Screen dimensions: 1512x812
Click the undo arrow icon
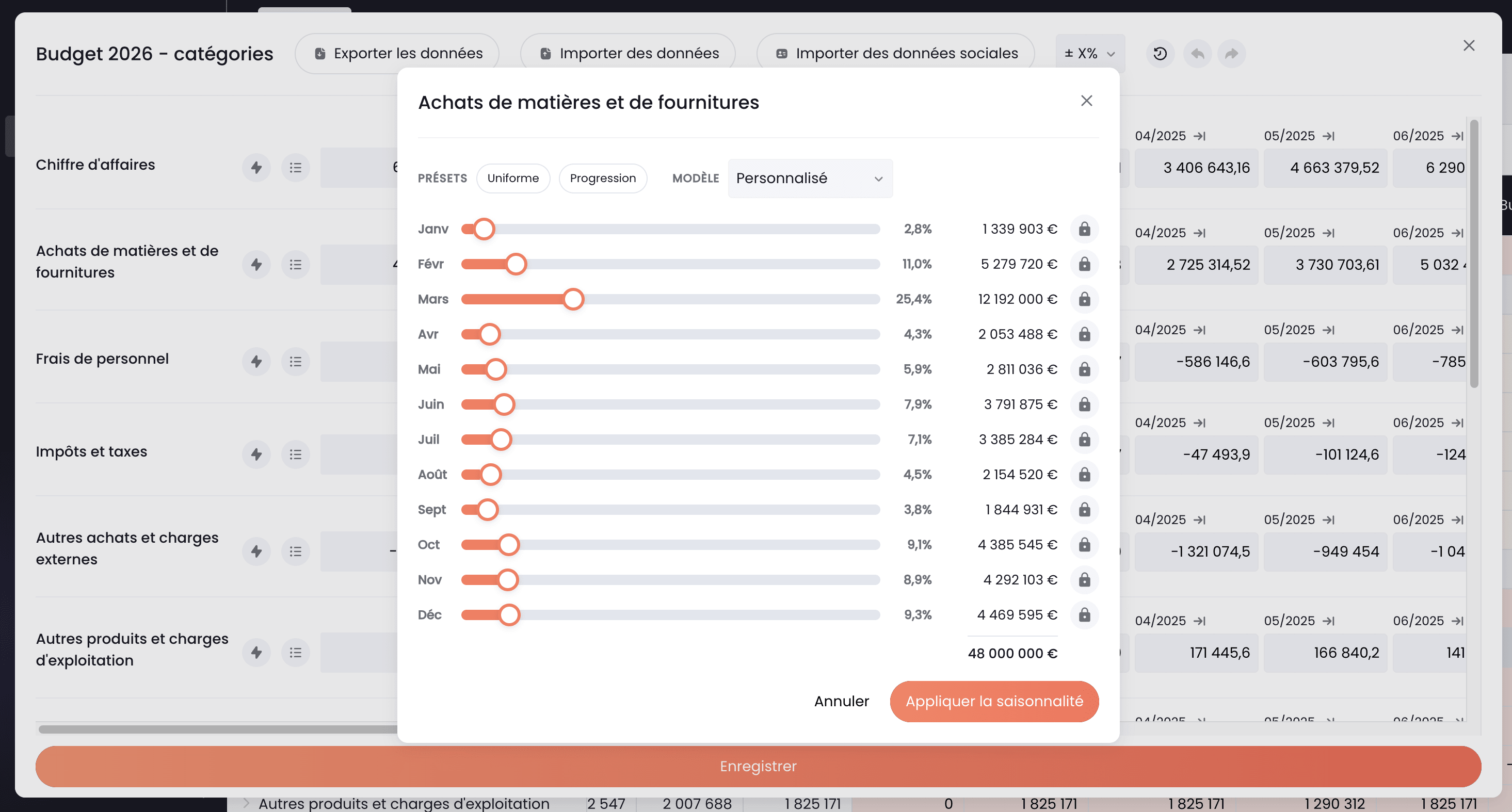(1197, 54)
